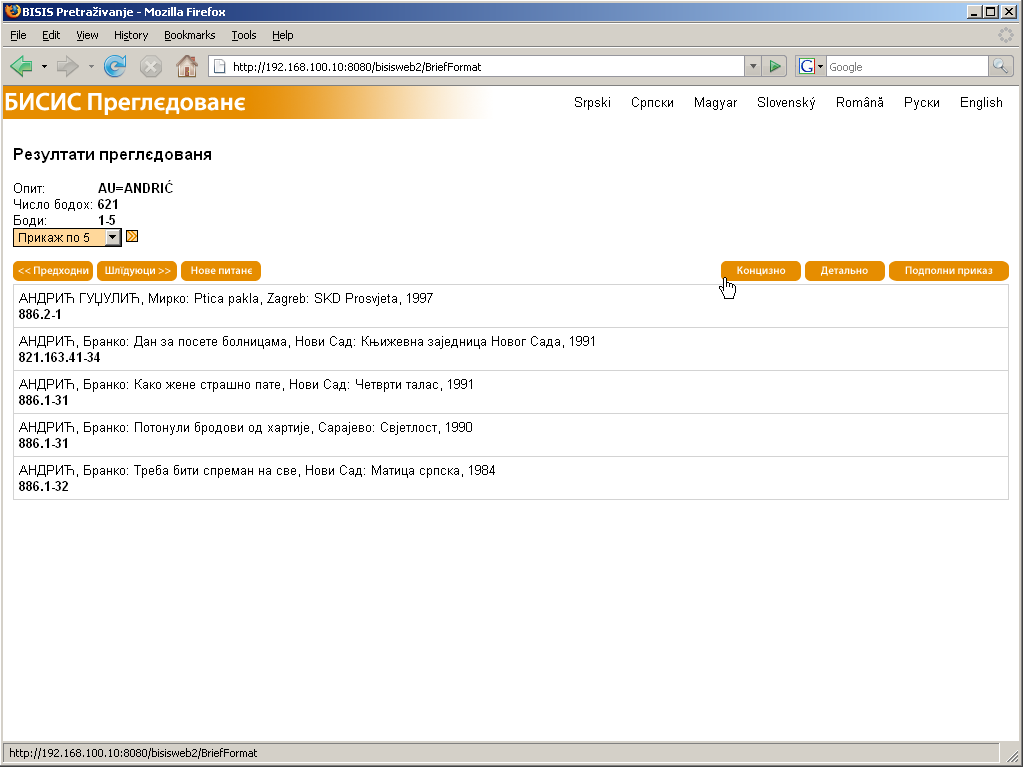Maximize the Firefox window
Screen dimensions: 1023x767
click(x=990, y=11)
